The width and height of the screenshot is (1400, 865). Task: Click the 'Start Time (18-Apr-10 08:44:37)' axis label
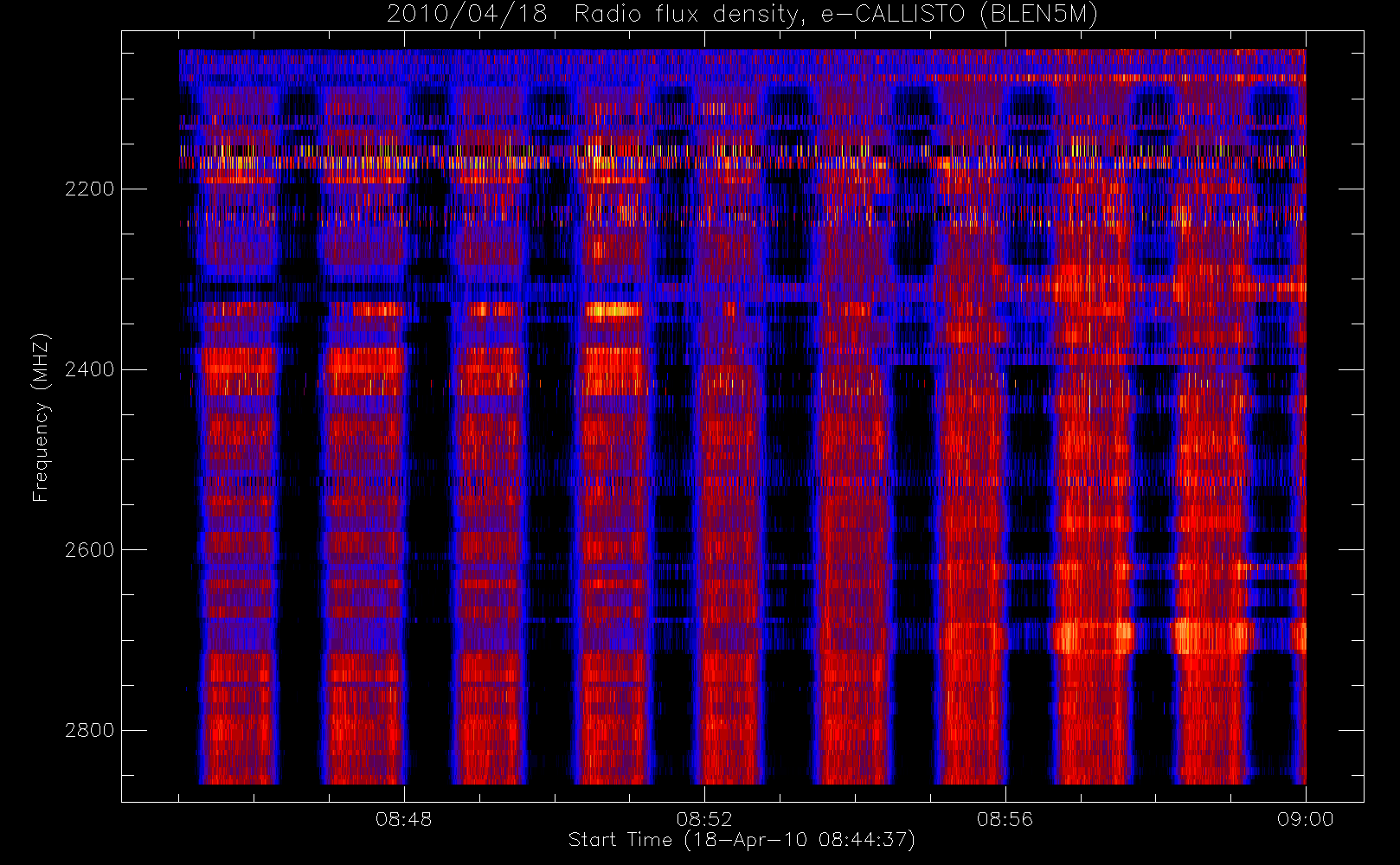[742, 840]
